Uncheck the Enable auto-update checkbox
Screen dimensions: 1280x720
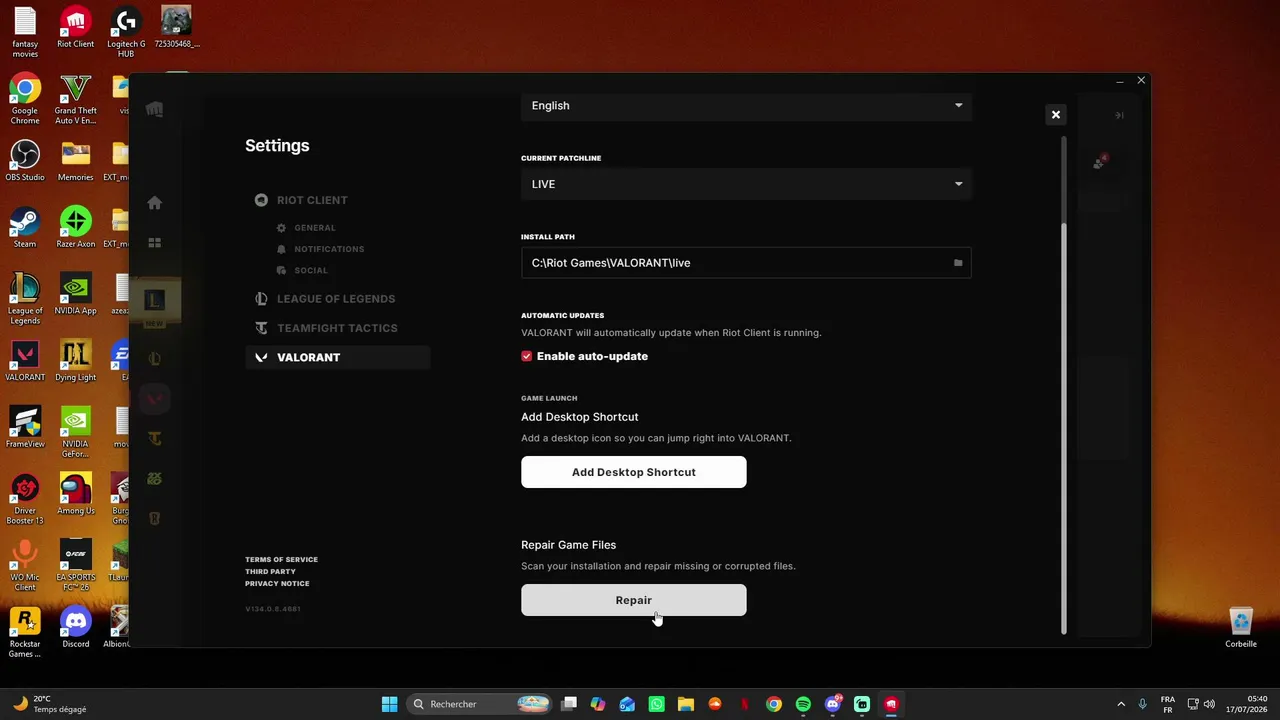[527, 356]
